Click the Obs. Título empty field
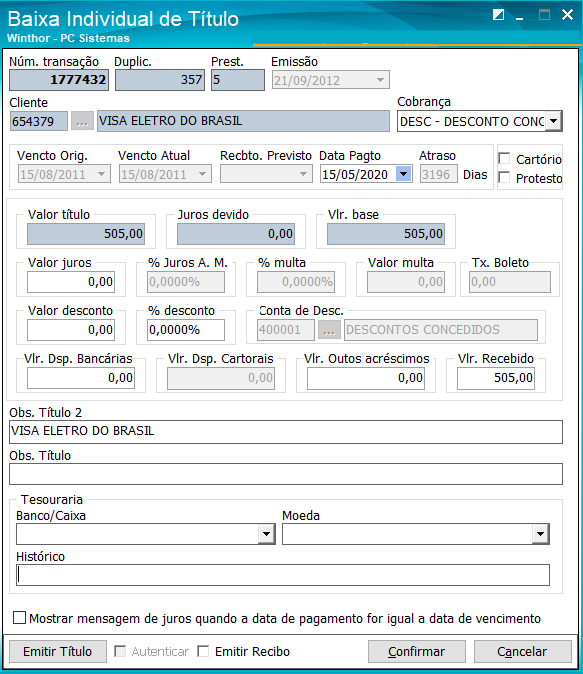This screenshot has width=583, height=674. 286,474
